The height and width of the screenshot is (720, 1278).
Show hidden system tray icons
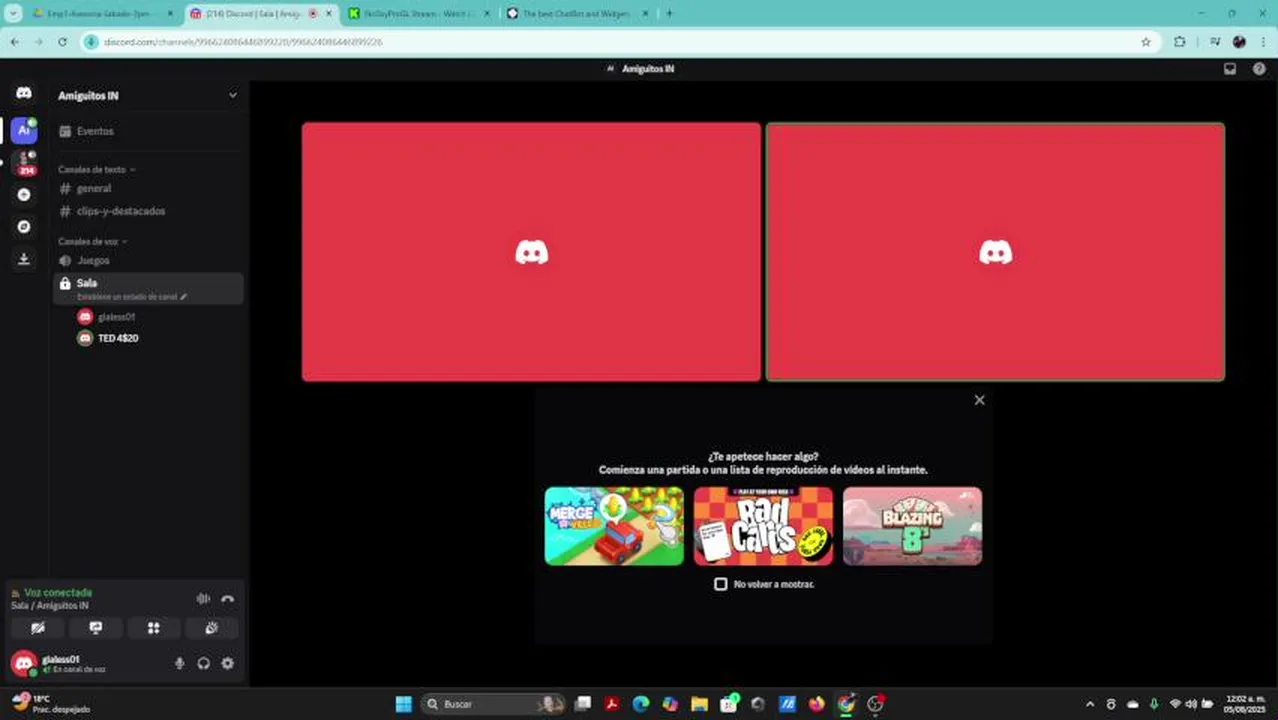click(1090, 704)
